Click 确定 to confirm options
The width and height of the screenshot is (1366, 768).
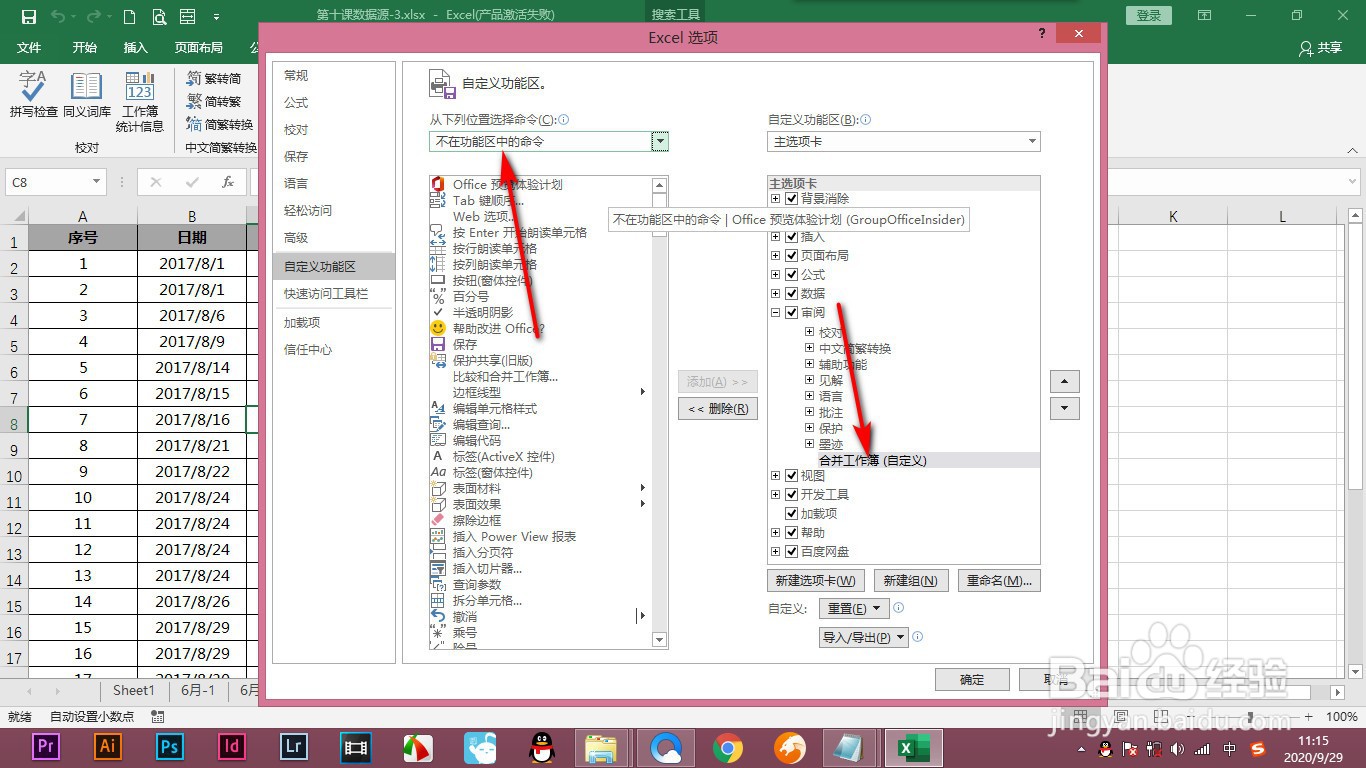point(972,679)
